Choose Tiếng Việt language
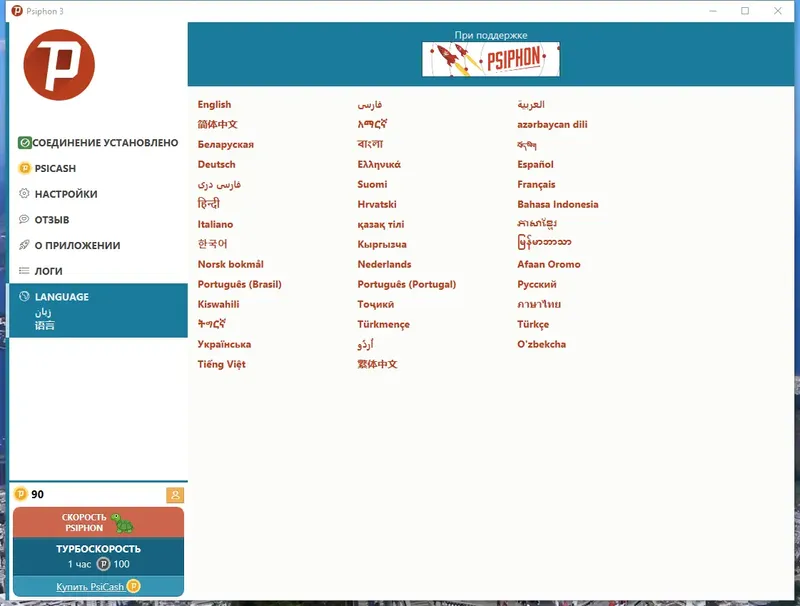Screen dimensions: 800x606 click(x=221, y=364)
